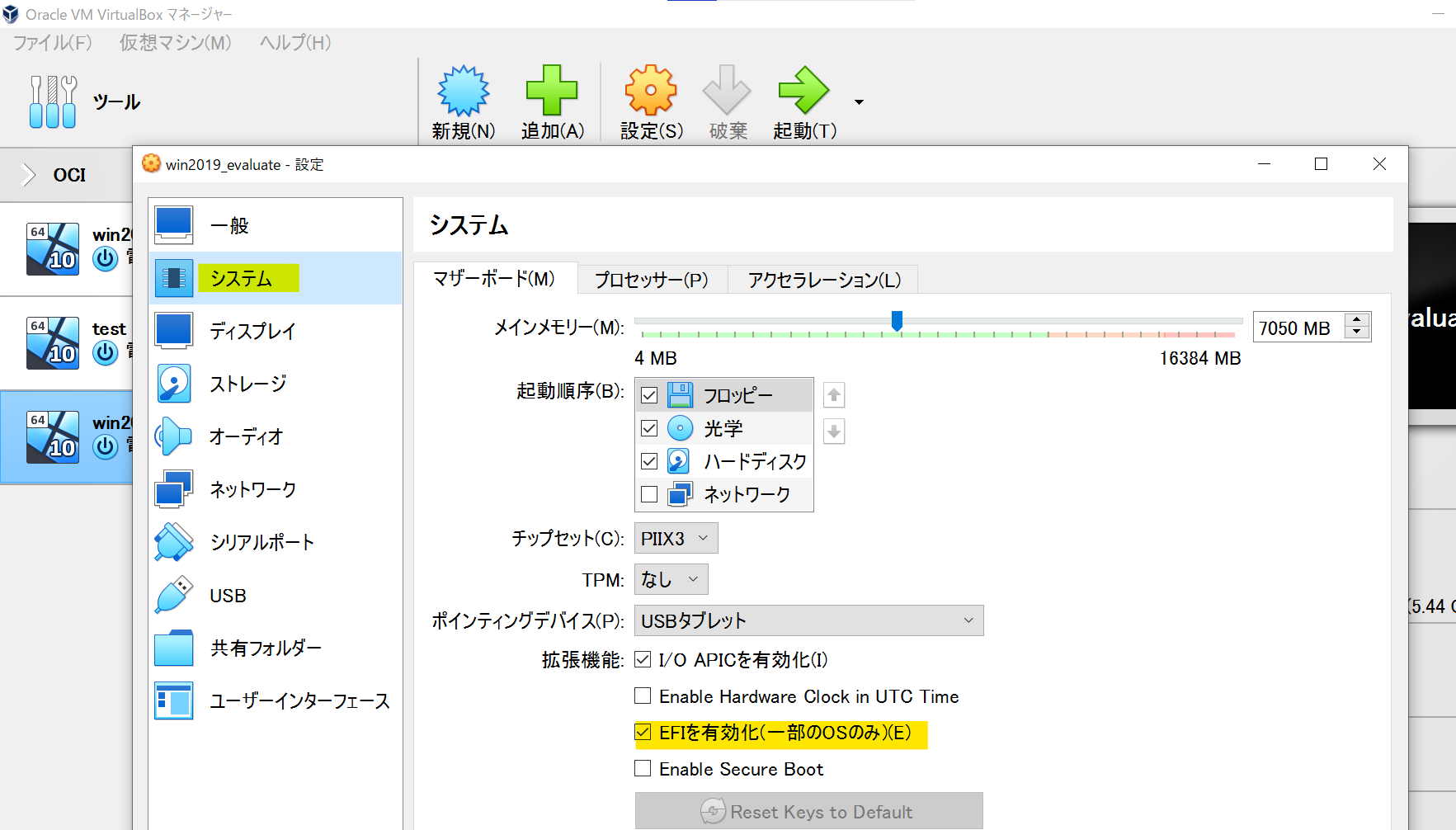Minimize the win2019_evaluate settings dialog
The height and width of the screenshot is (830, 1456).
[1264, 164]
